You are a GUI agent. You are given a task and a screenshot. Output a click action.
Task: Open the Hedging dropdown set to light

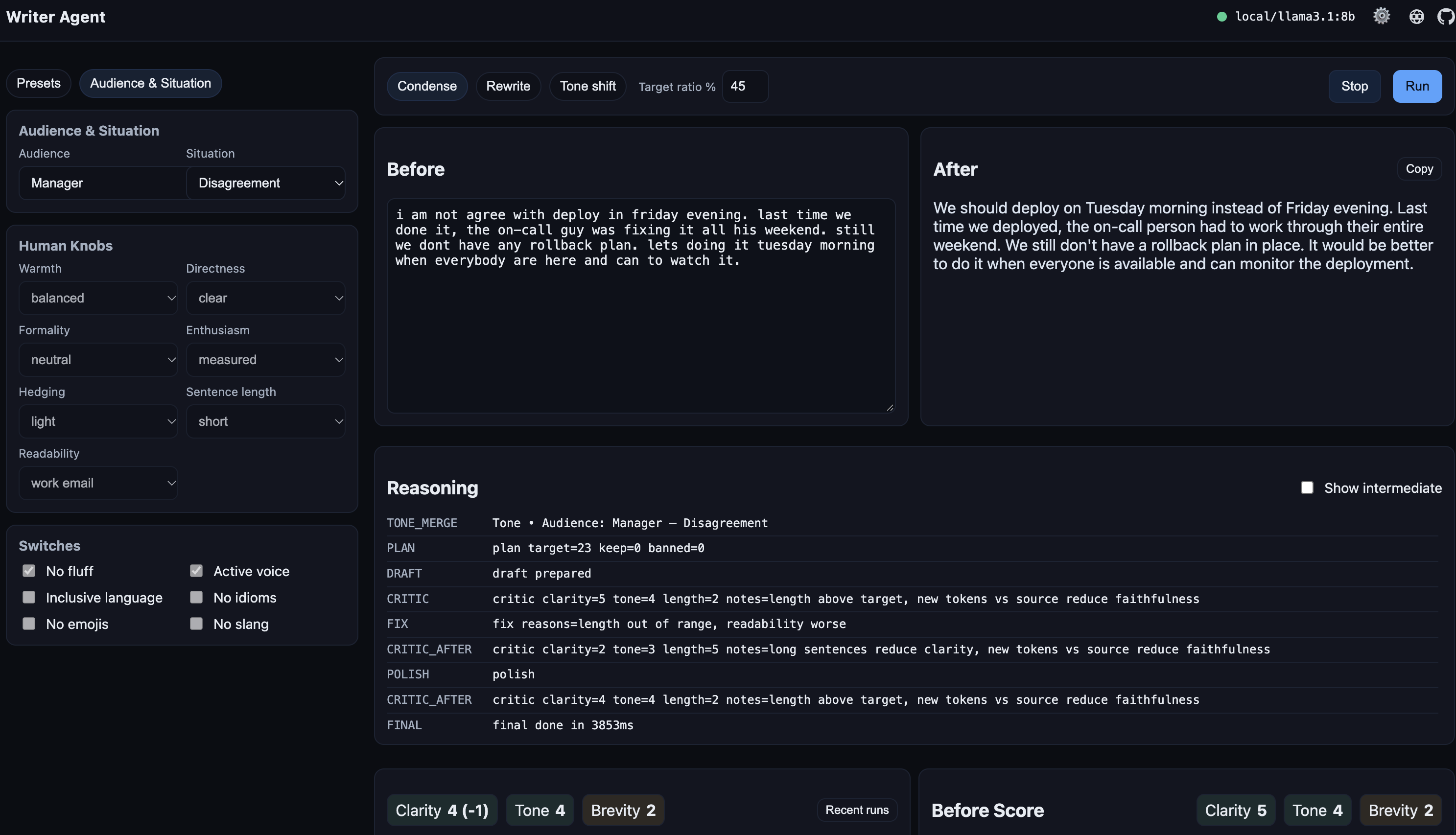98,421
